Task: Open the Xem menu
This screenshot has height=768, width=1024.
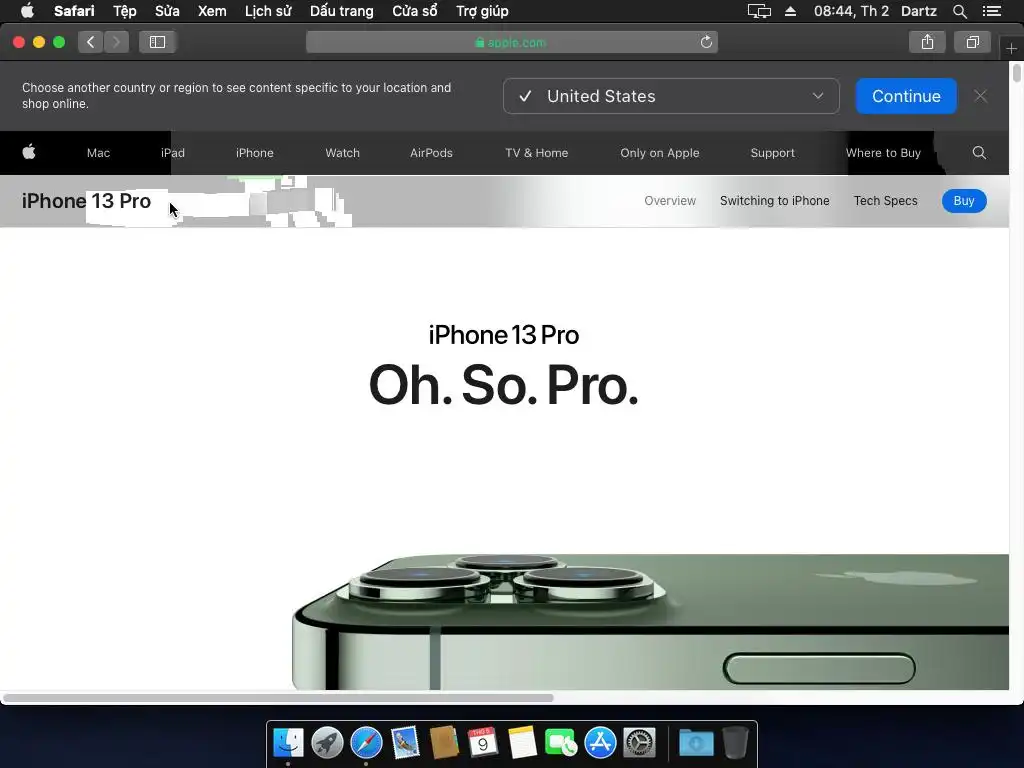Action: [x=212, y=11]
